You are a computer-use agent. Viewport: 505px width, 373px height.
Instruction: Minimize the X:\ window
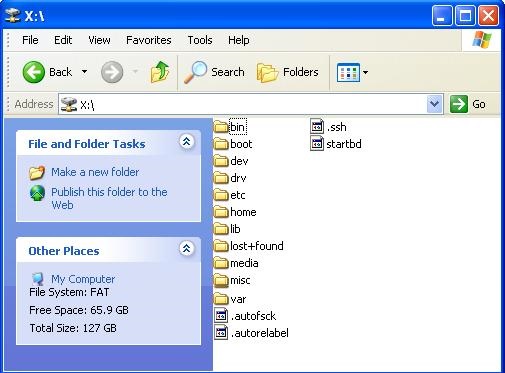[x=442, y=15]
